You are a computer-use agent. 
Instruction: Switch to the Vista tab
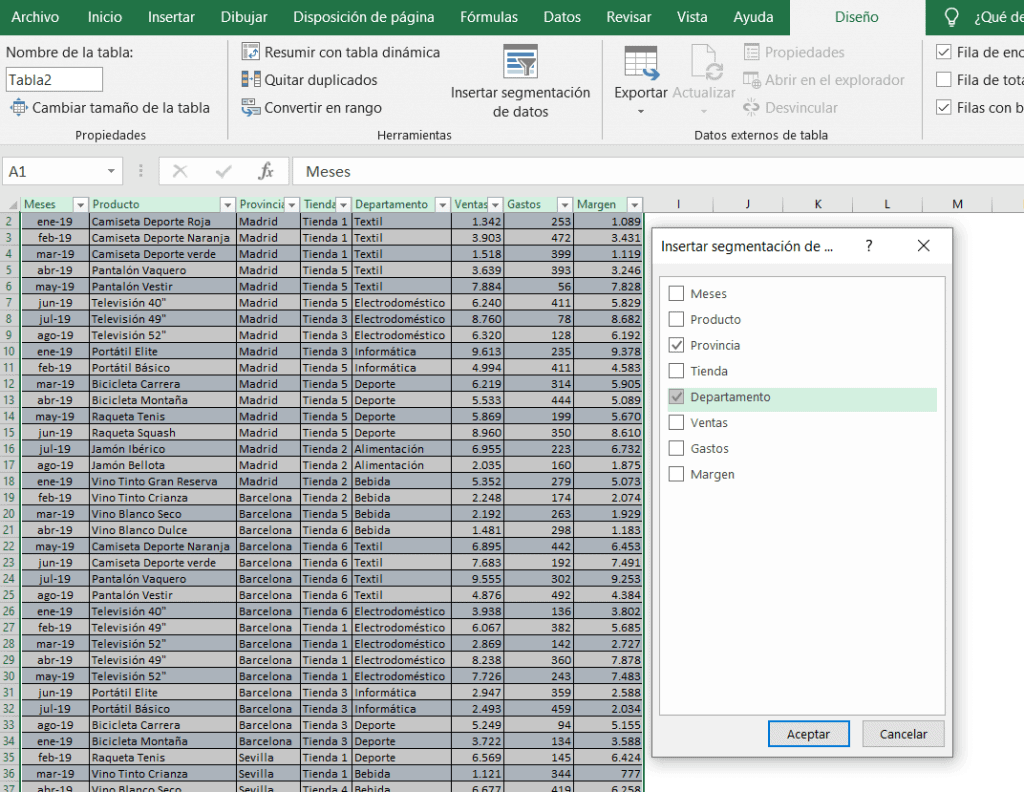point(692,17)
